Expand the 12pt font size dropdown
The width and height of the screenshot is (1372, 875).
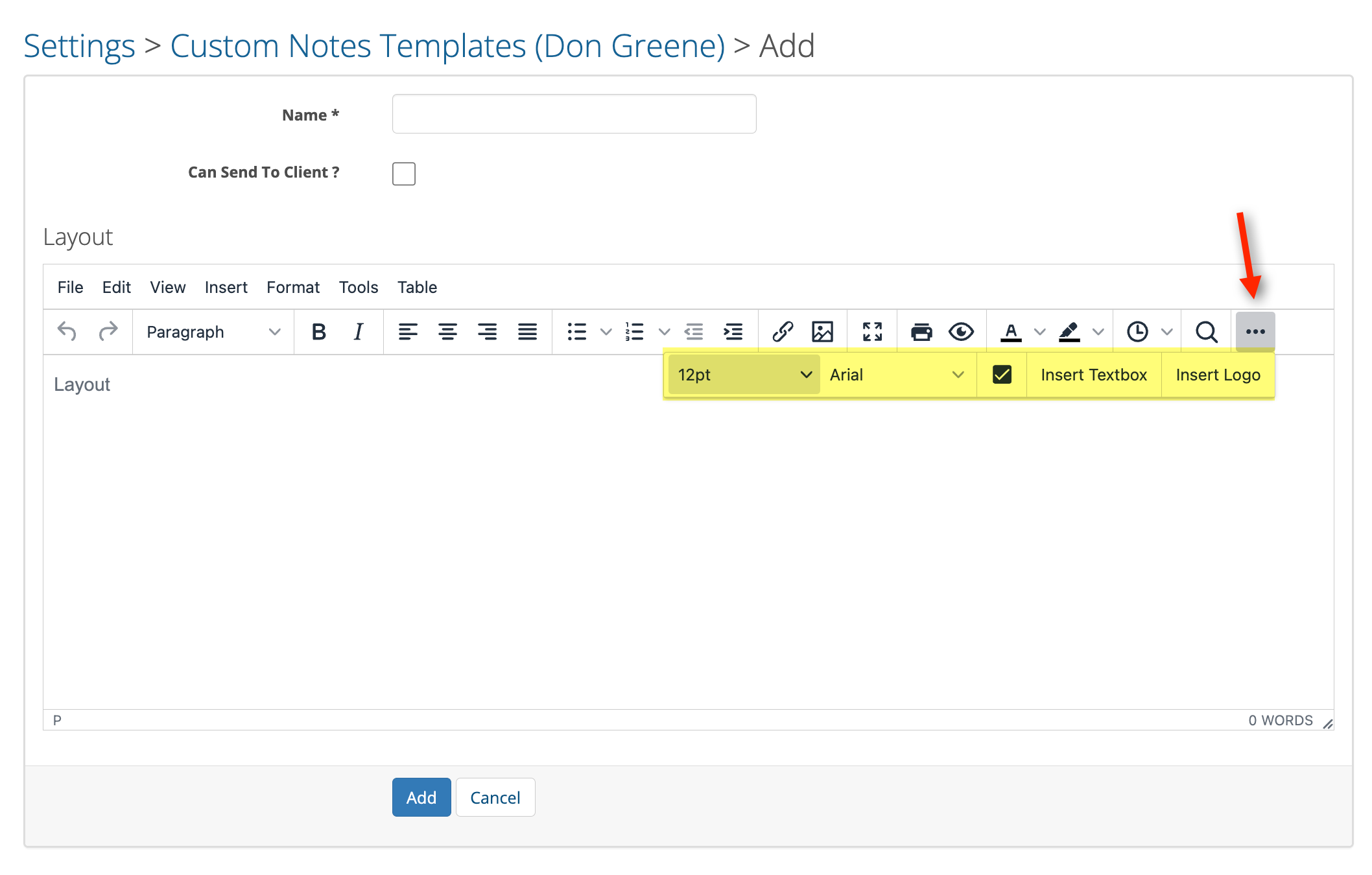[x=744, y=375]
